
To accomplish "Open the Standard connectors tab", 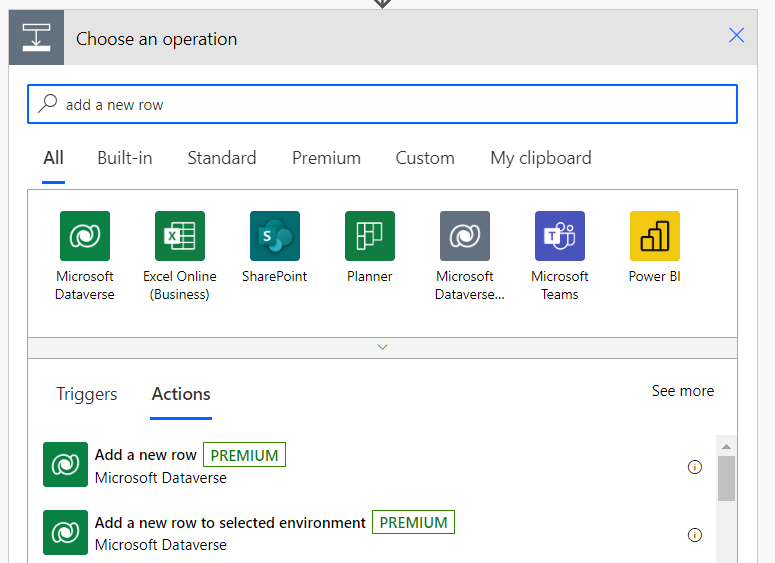I will pyautogui.click(x=222, y=158).
